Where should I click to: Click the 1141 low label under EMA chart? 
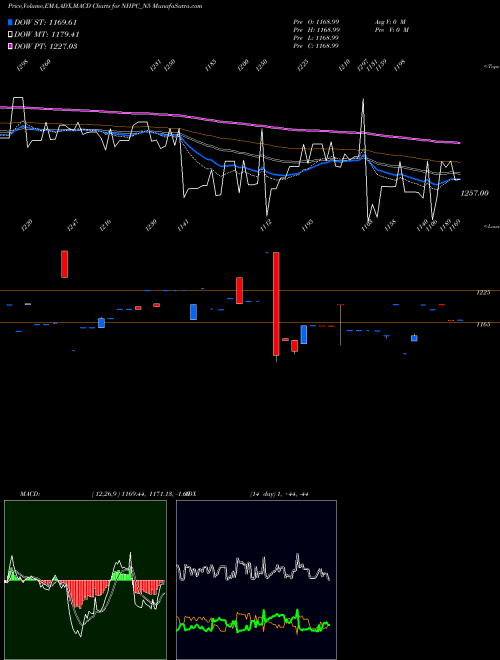(184, 225)
